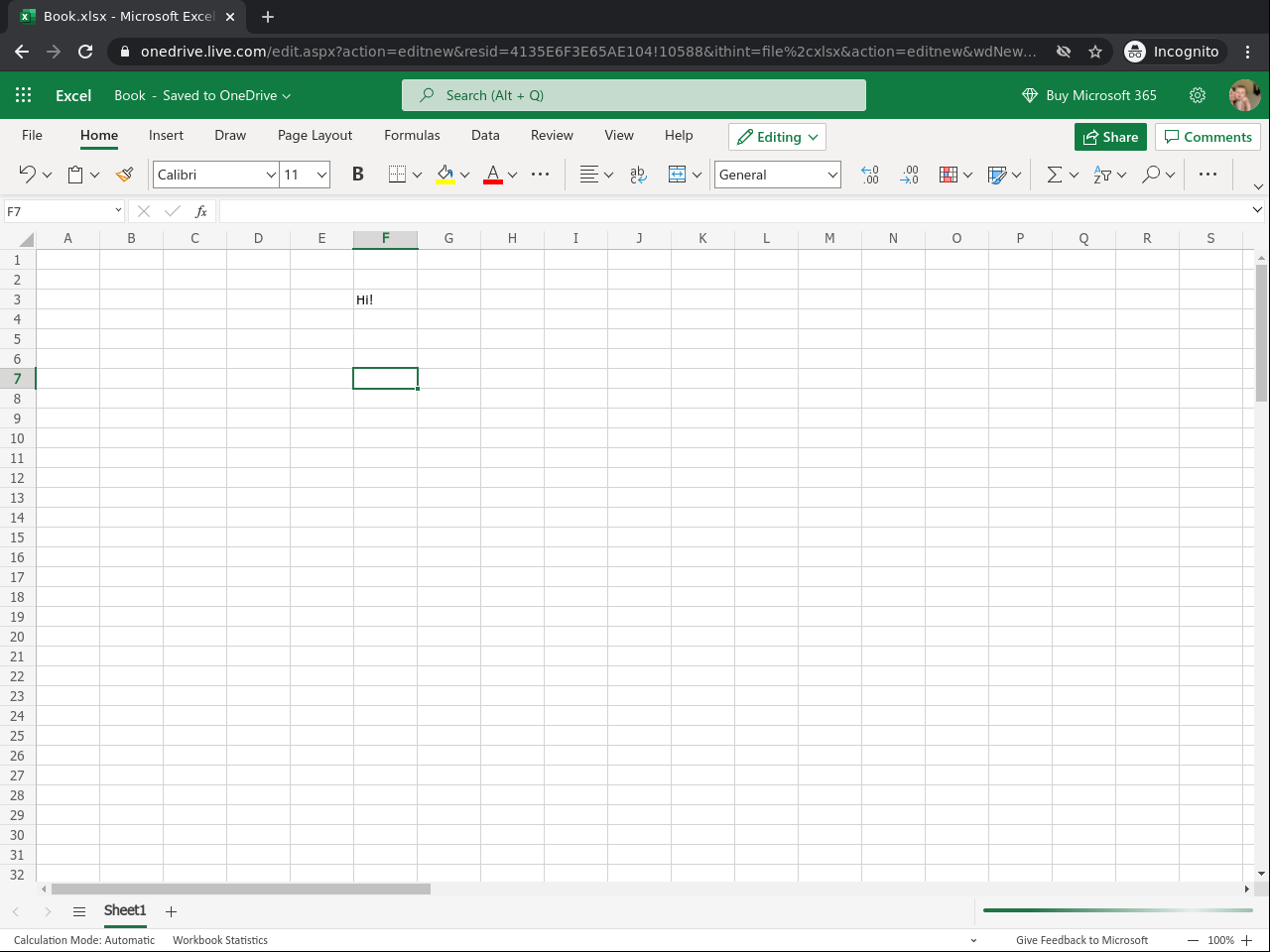Viewport: 1270px width, 952px height.
Task: Click the Name Box showing F7
Action: (x=63, y=211)
